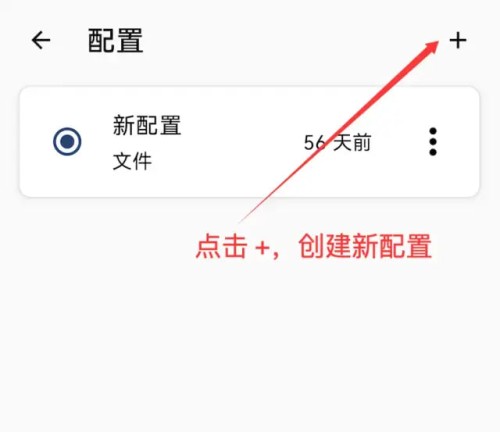Viewport: 500px width, 432px height.
Task: Click the red plus sign in the annotation
Action: [x=262, y=248]
